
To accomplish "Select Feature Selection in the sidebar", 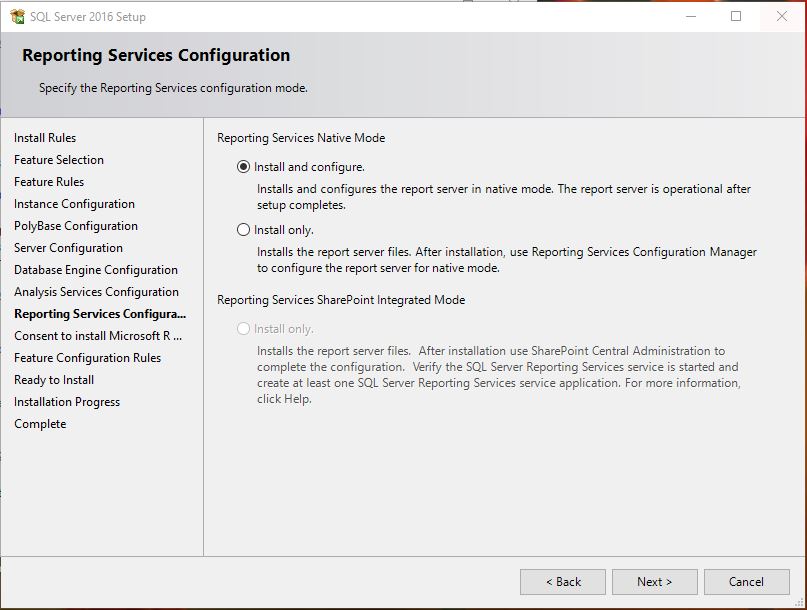I will pos(59,160).
